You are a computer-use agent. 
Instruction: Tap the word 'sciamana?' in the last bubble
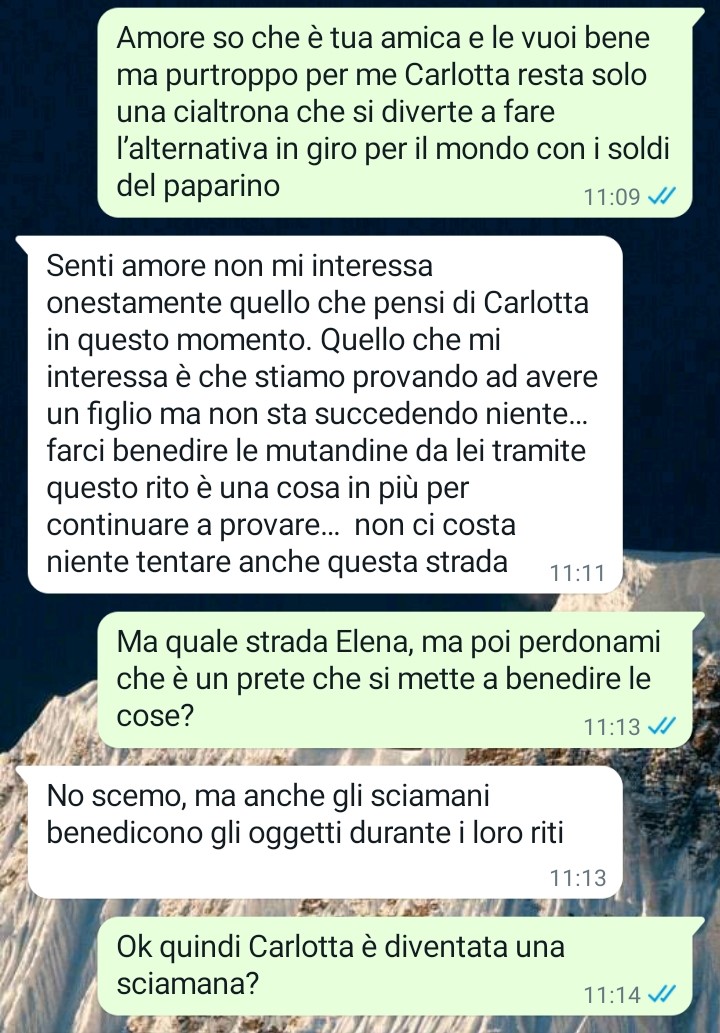pos(187,984)
